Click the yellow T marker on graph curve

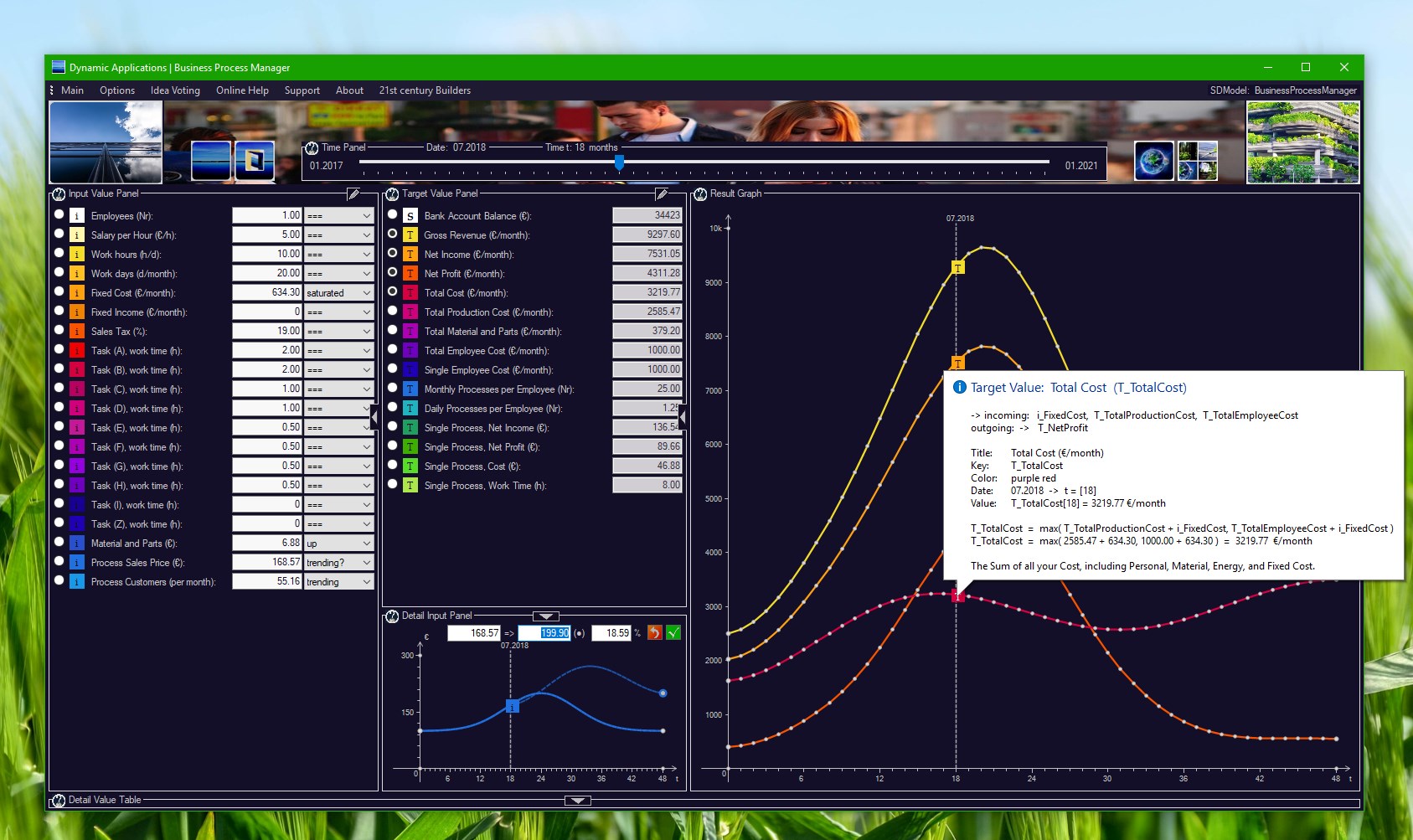[x=957, y=267]
